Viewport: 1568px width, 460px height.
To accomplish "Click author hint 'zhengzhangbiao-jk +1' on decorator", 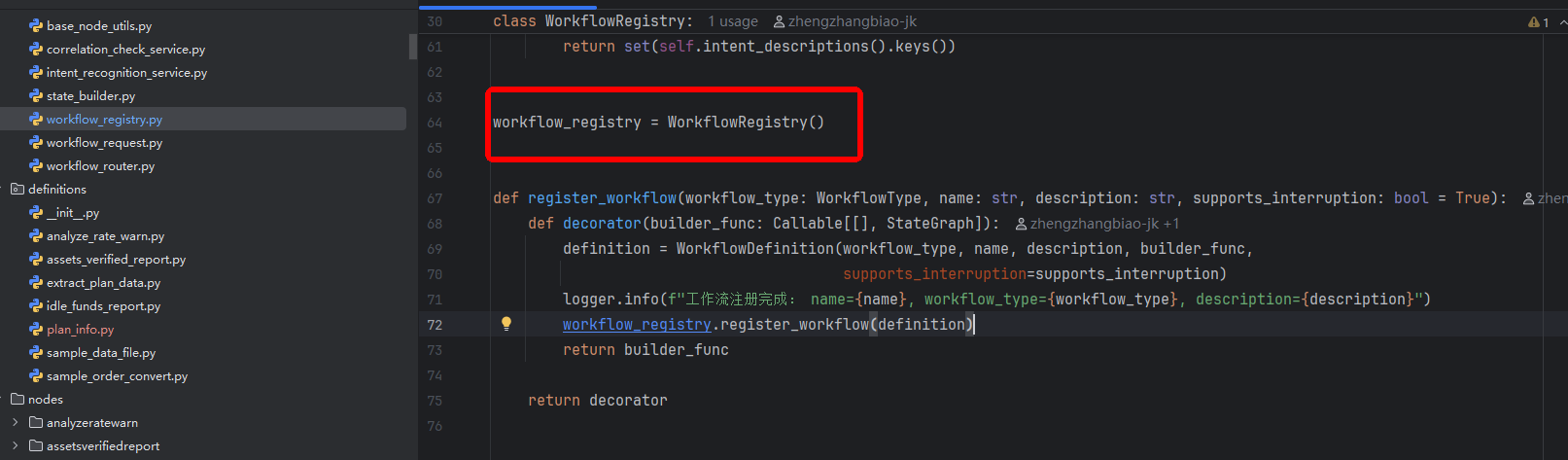I will pos(1098,224).
